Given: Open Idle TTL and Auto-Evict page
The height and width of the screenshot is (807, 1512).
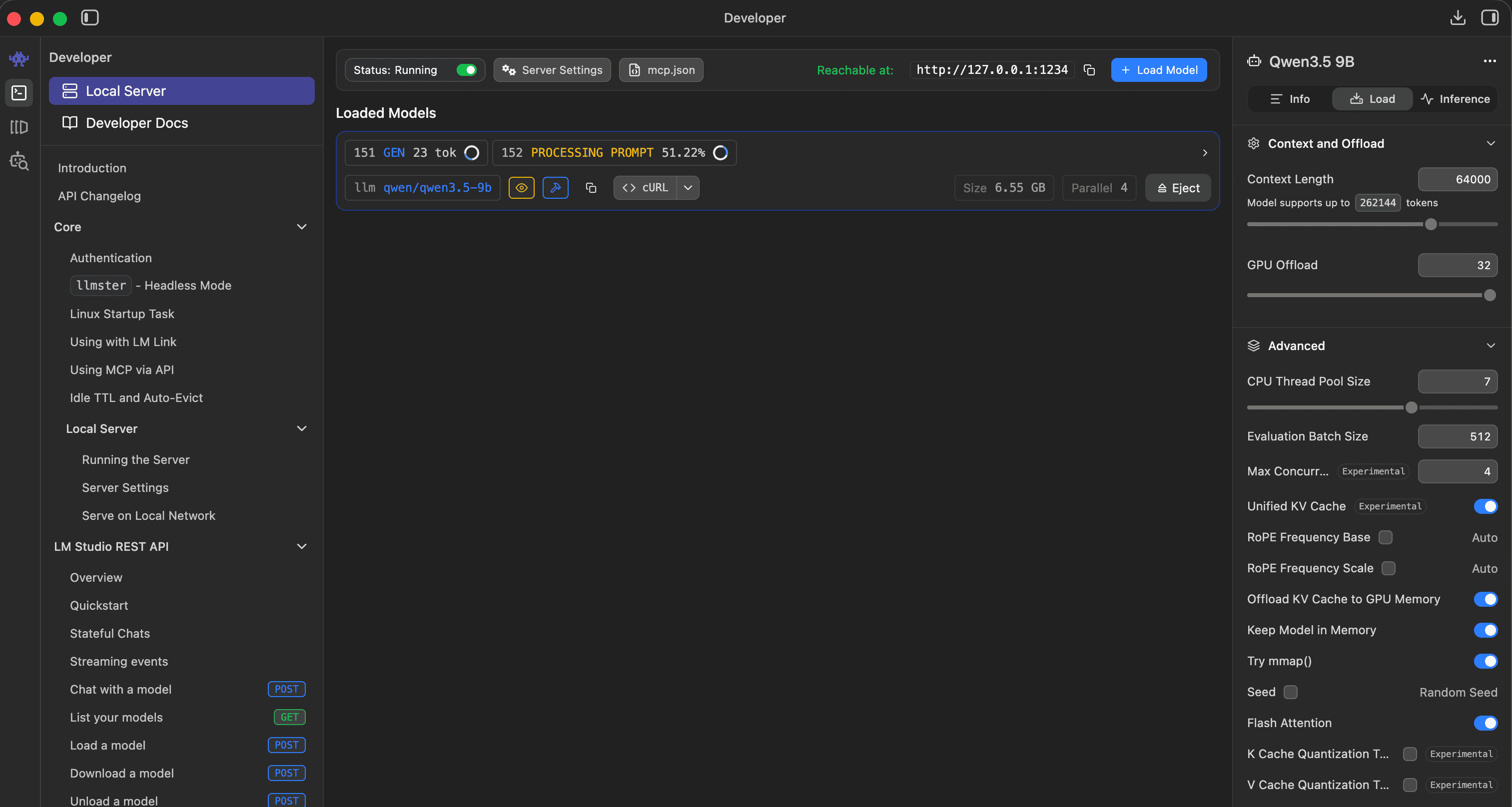Looking at the screenshot, I should (x=136, y=398).
